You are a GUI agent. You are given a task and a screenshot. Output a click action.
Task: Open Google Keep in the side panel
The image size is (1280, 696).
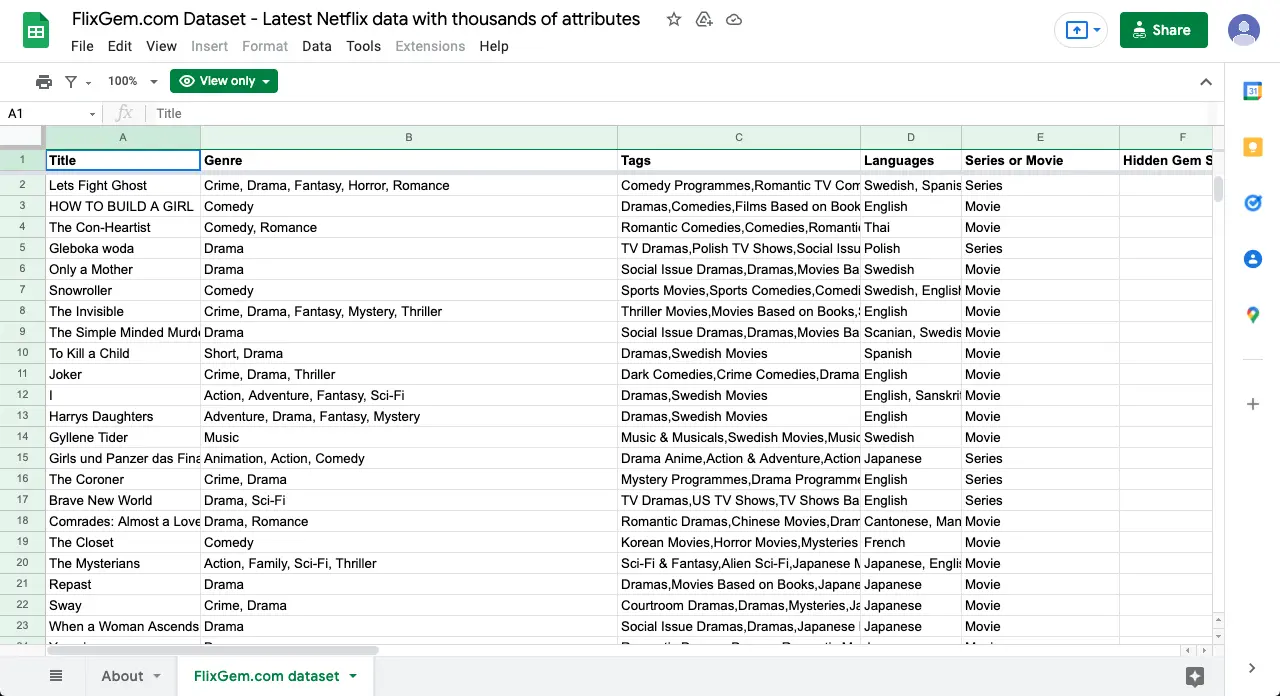pyautogui.click(x=1252, y=147)
